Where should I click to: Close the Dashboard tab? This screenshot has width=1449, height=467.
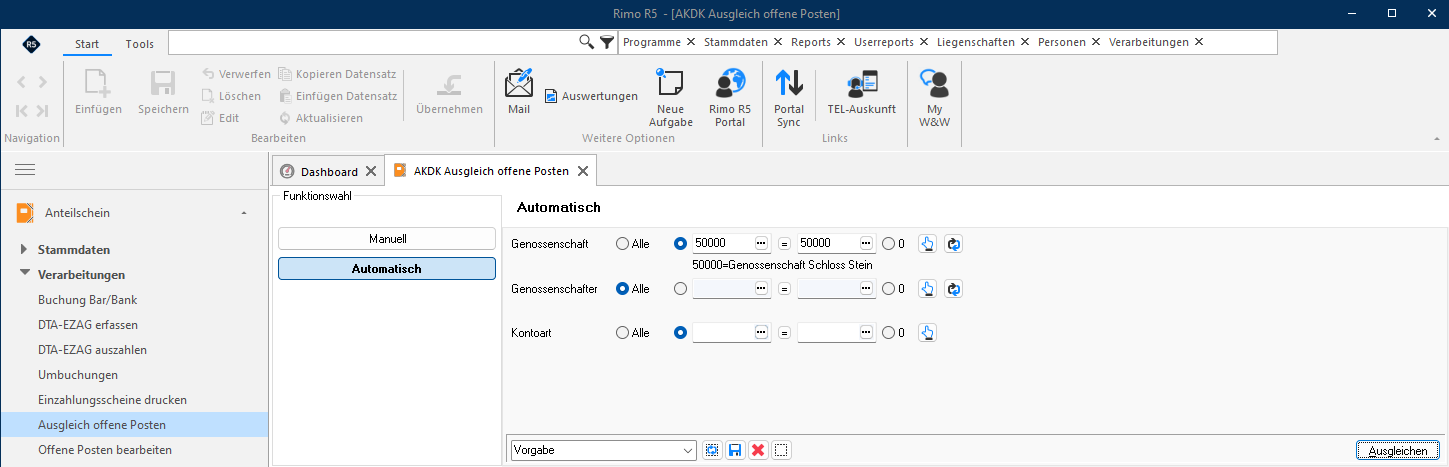(x=370, y=171)
